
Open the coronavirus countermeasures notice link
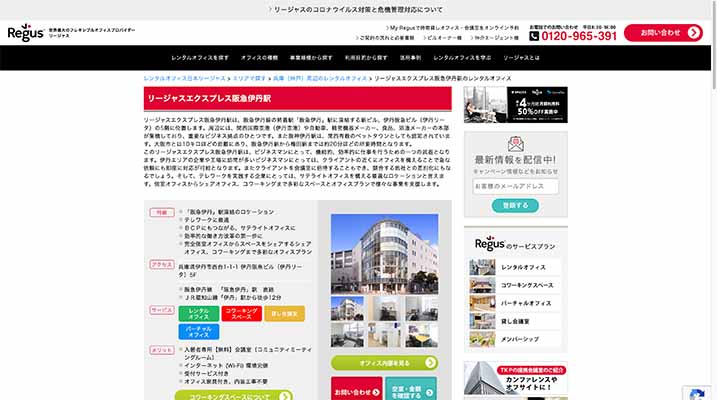coord(355,10)
